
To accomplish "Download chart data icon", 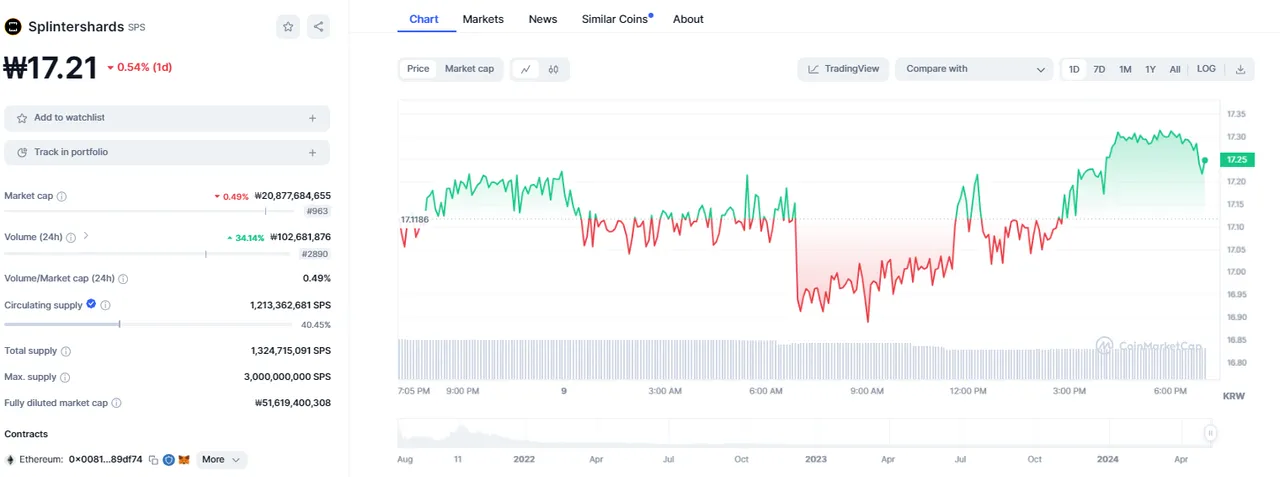I will point(1241,69).
